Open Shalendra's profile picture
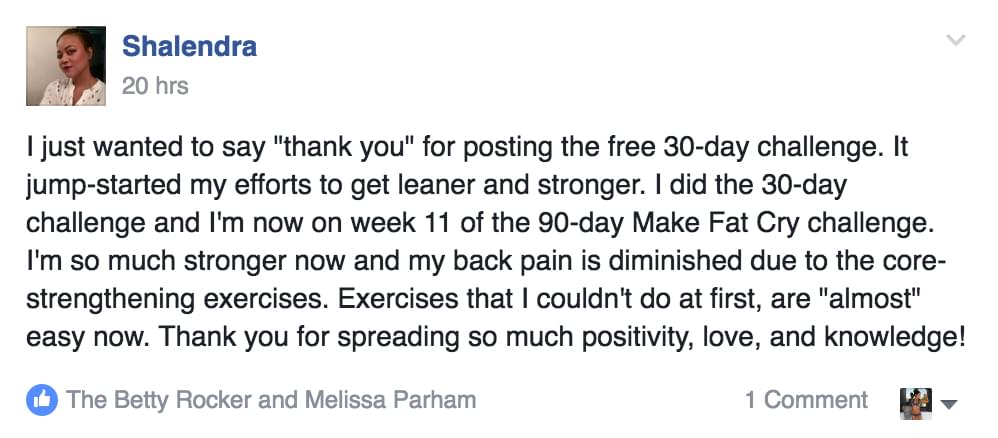Image resolution: width=998 pixels, height=438 pixels. pos(66,66)
